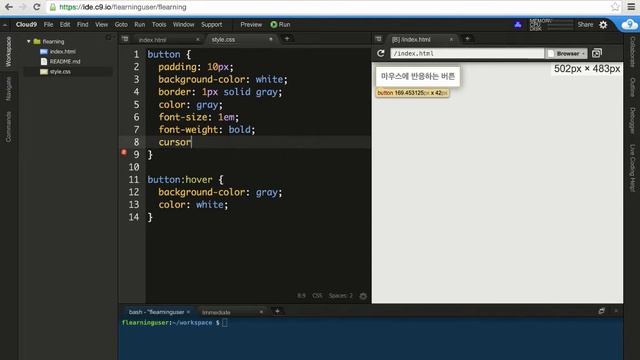Add a new editor tab
The width and height of the screenshot is (640, 360).
pos(287,38)
